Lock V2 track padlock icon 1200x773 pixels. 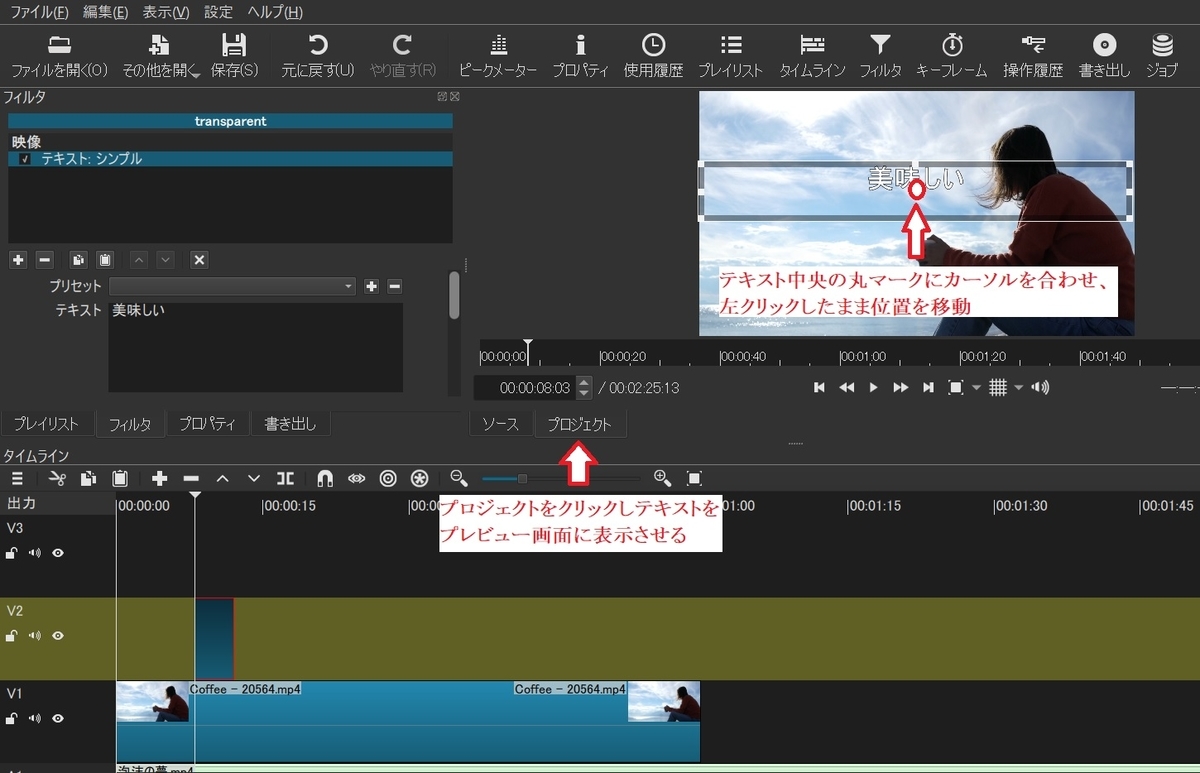pyautogui.click(x=12, y=636)
